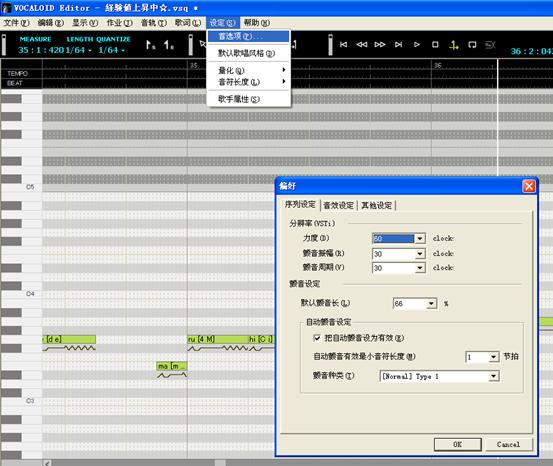553x466 pixels.
Task: Open the 颤音周期 resolution dropdown
Action: point(420,268)
